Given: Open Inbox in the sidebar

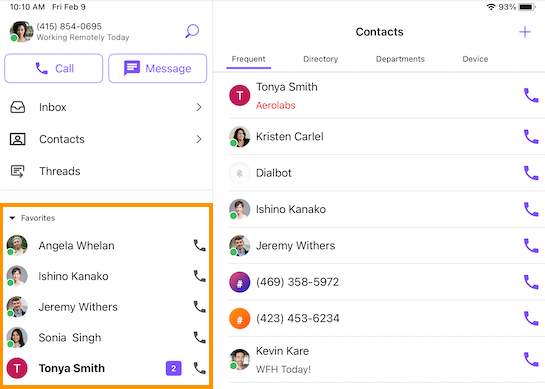Looking at the screenshot, I should [106, 107].
